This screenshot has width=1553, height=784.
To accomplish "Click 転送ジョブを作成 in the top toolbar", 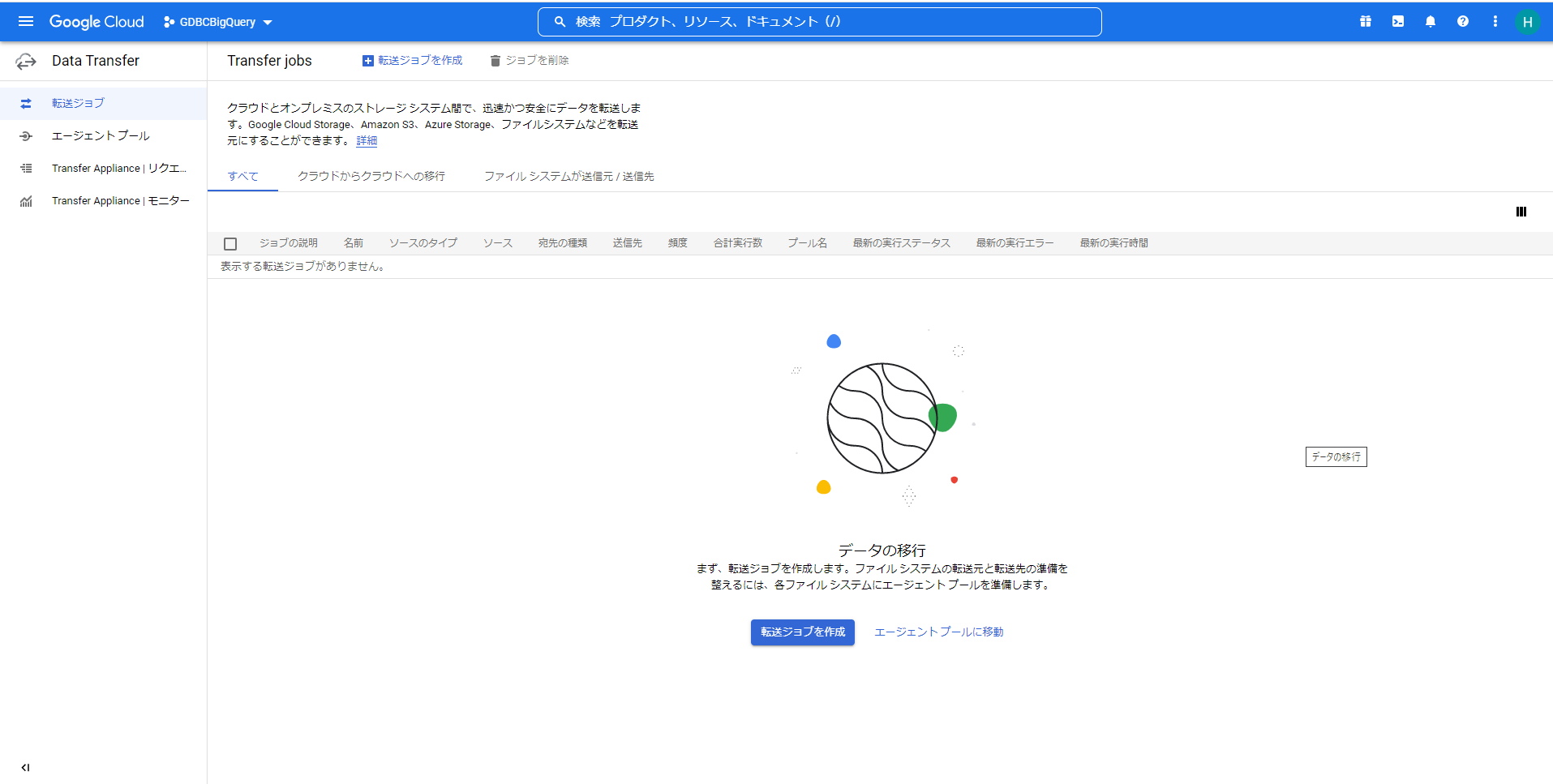I will point(413,61).
